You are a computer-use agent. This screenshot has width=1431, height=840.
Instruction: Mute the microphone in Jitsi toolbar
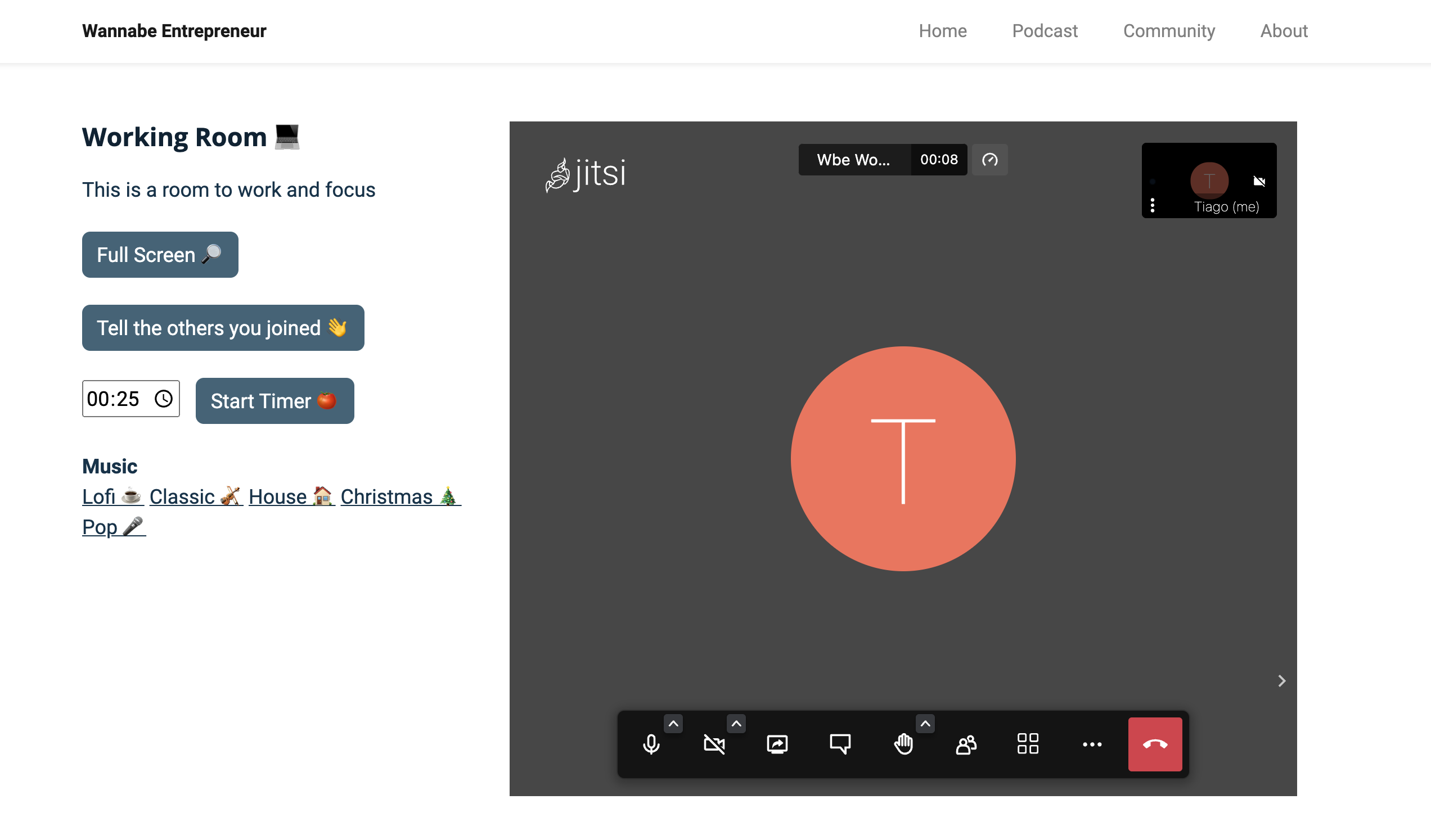(x=651, y=744)
